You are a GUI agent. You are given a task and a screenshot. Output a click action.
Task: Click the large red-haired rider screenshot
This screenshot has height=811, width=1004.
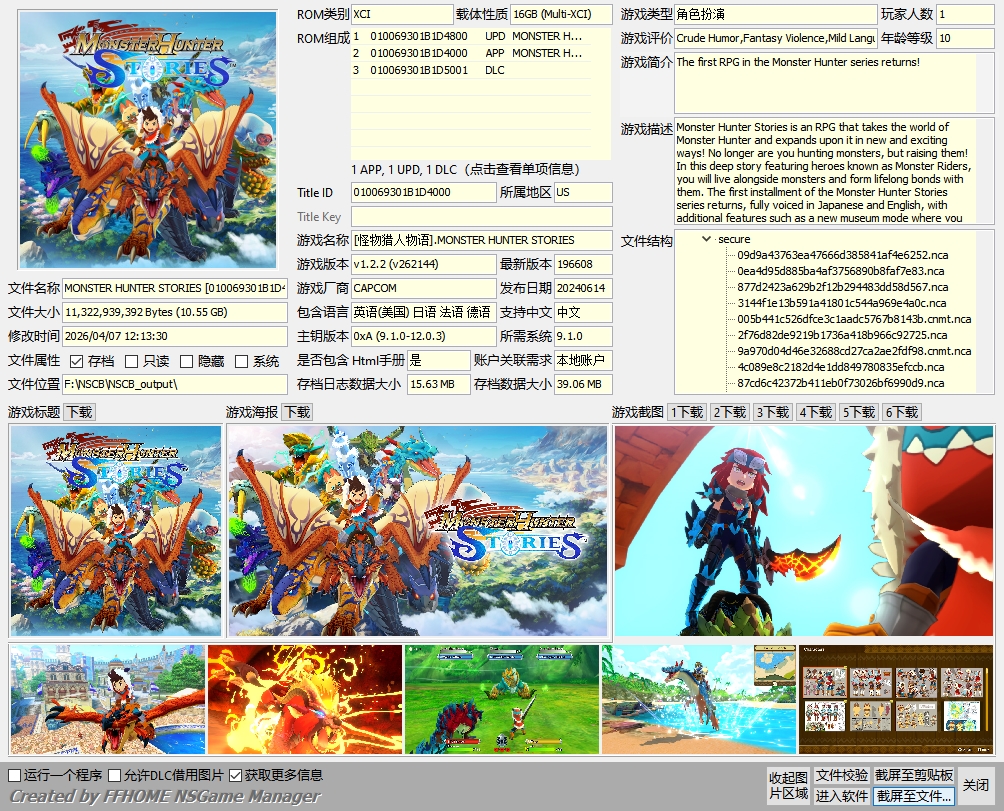coord(804,531)
